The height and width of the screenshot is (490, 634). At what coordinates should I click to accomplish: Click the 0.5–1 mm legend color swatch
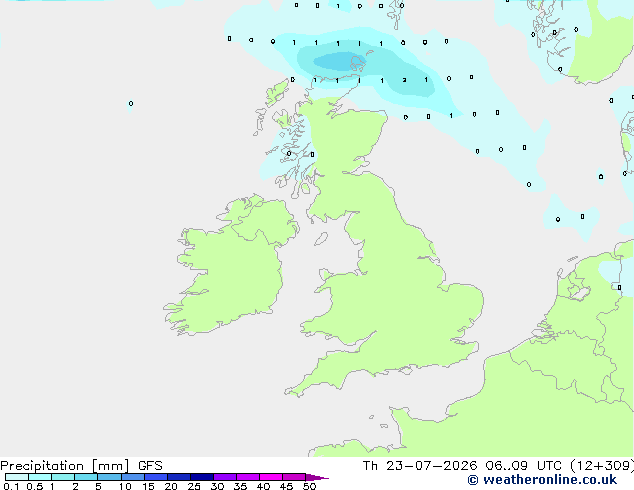click(40, 477)
